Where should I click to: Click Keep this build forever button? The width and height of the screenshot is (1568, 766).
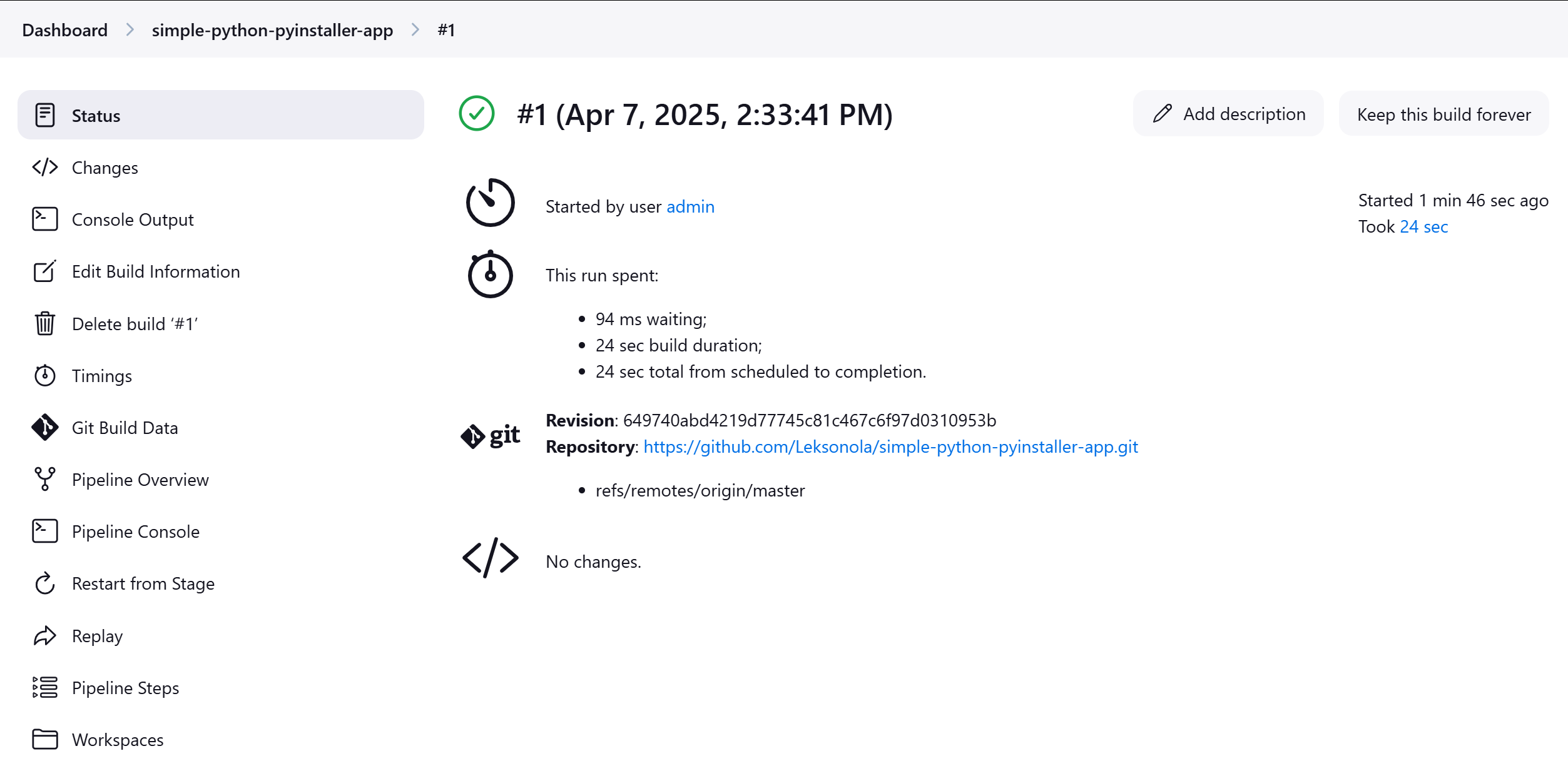point(1444,114)
